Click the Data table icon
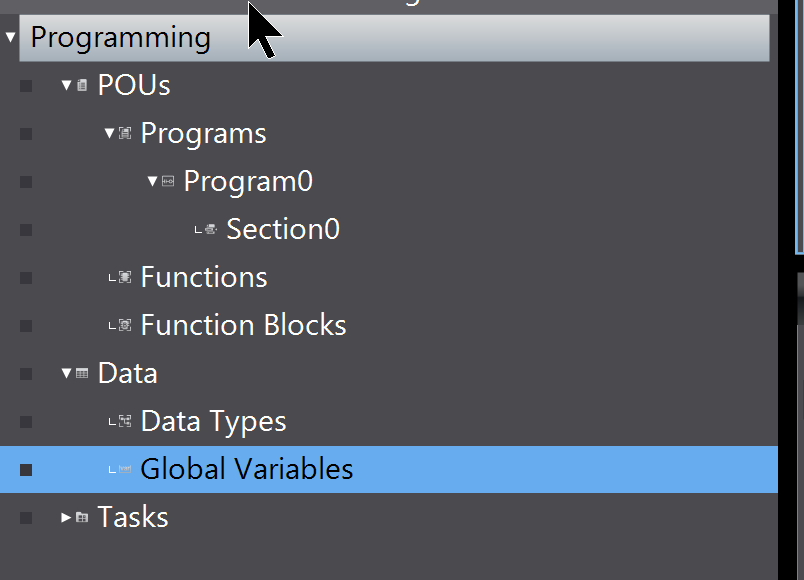The width and height of the screenshot is (804, 580). point(82,373)
